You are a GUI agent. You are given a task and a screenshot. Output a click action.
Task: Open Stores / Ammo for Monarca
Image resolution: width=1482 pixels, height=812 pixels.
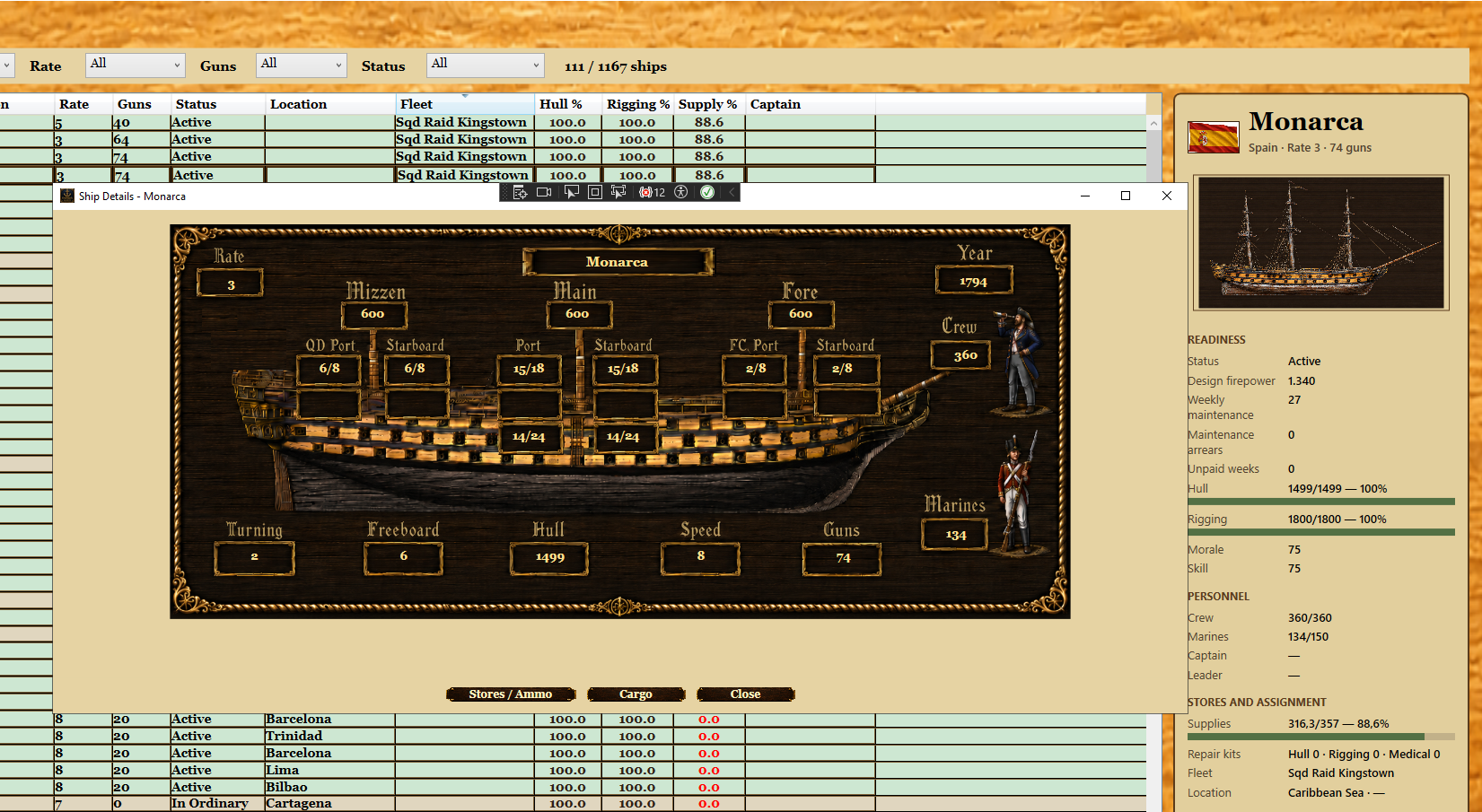(x=511, y=694)
